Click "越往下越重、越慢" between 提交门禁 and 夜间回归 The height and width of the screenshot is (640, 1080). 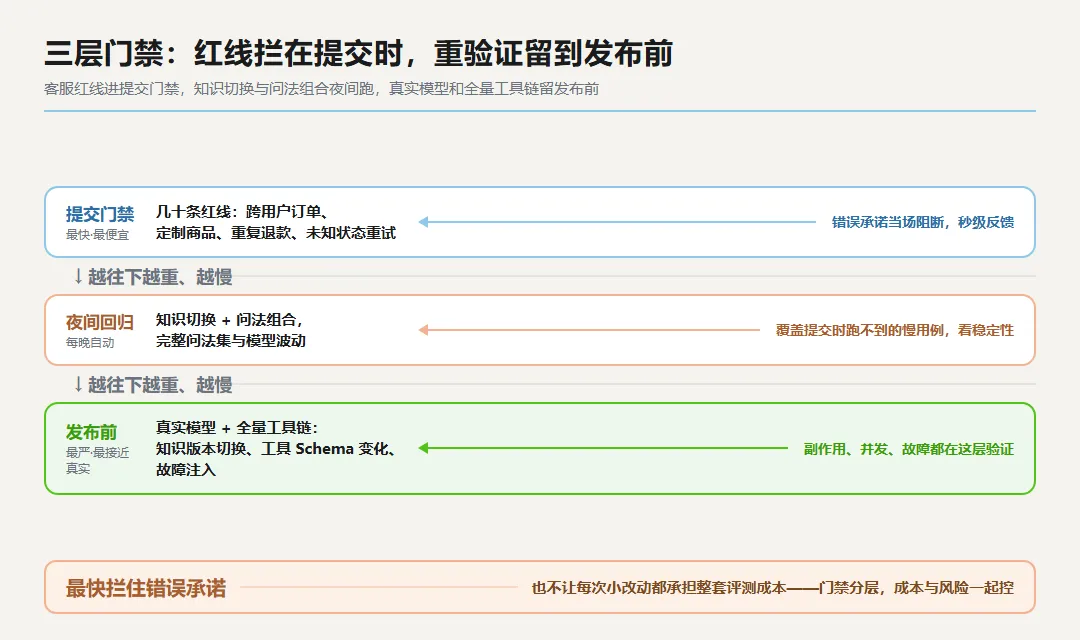153,276
